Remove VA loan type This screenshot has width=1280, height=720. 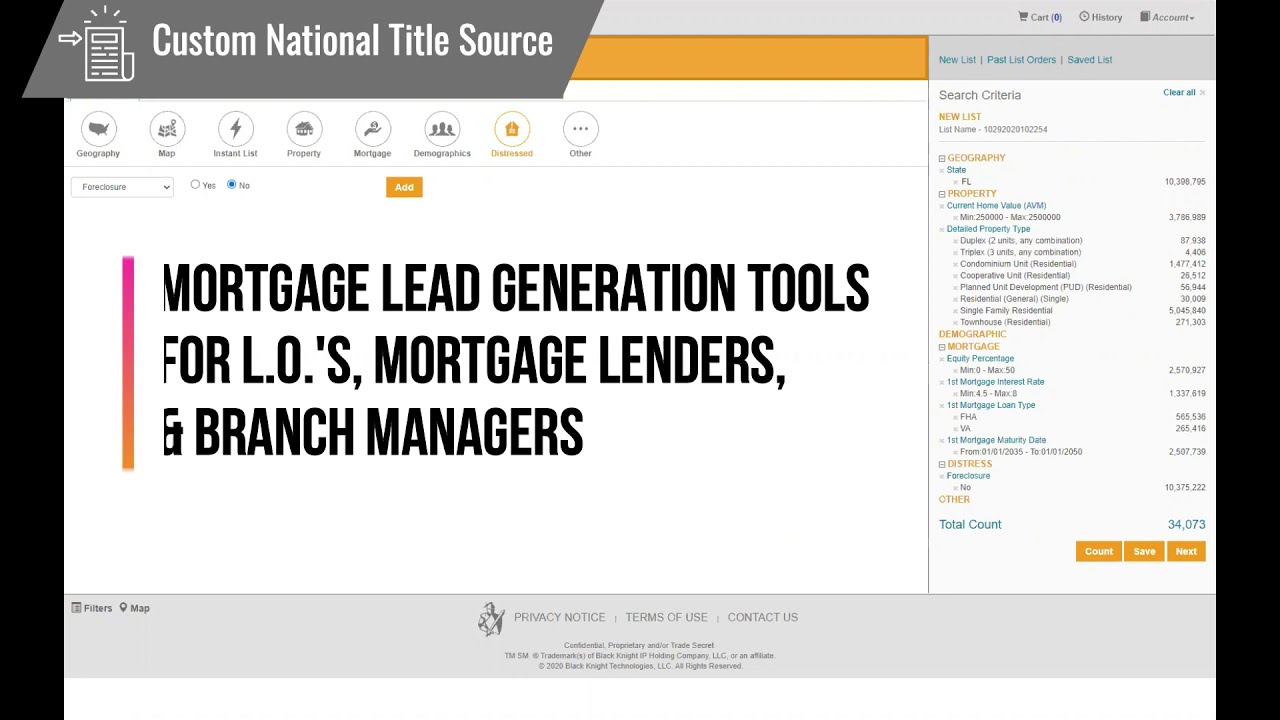955,429
